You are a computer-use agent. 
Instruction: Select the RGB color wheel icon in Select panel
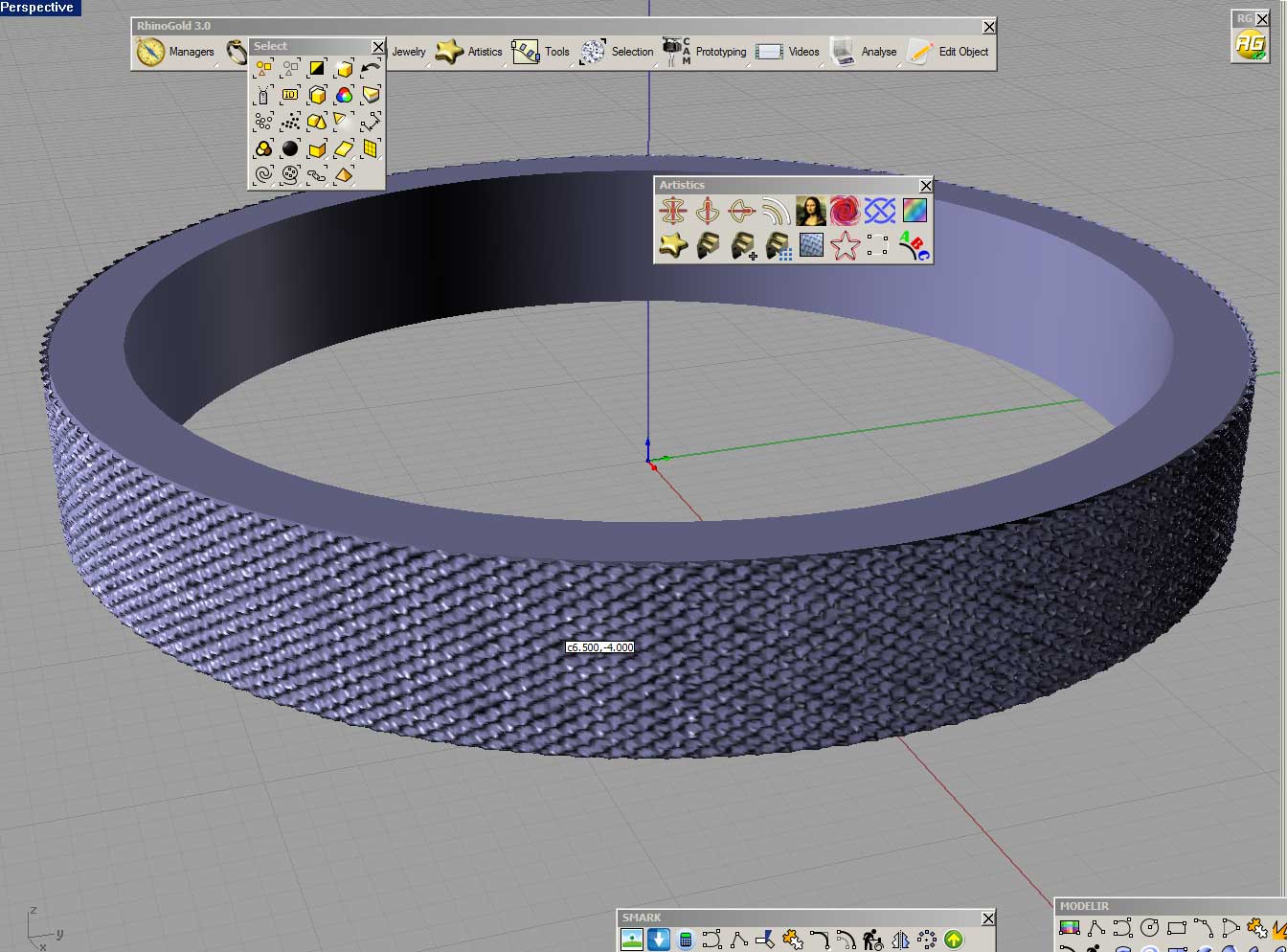click(x=344, y=95)
